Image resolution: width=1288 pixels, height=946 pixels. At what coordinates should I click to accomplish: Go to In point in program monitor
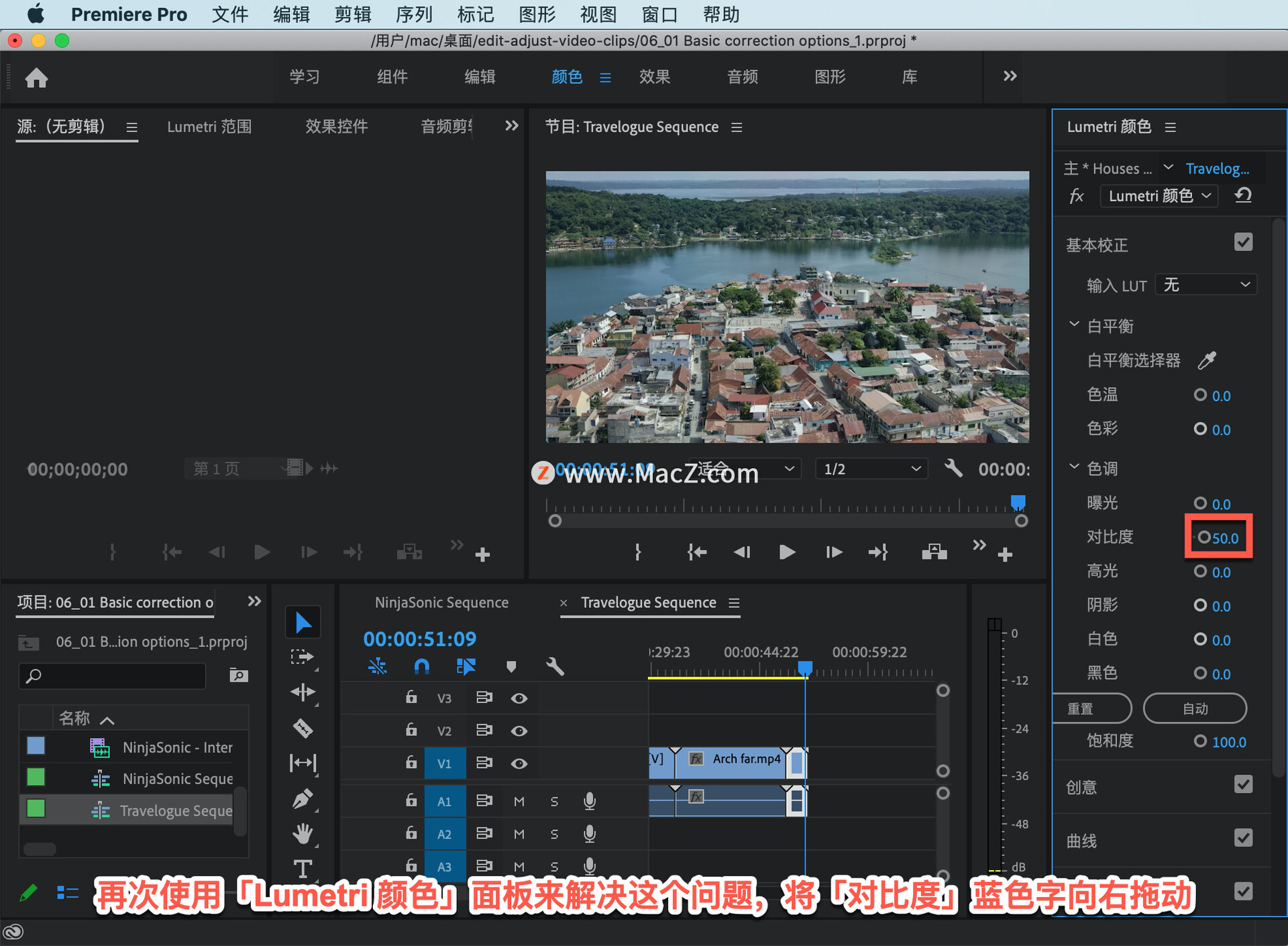(x=696, y=552)
